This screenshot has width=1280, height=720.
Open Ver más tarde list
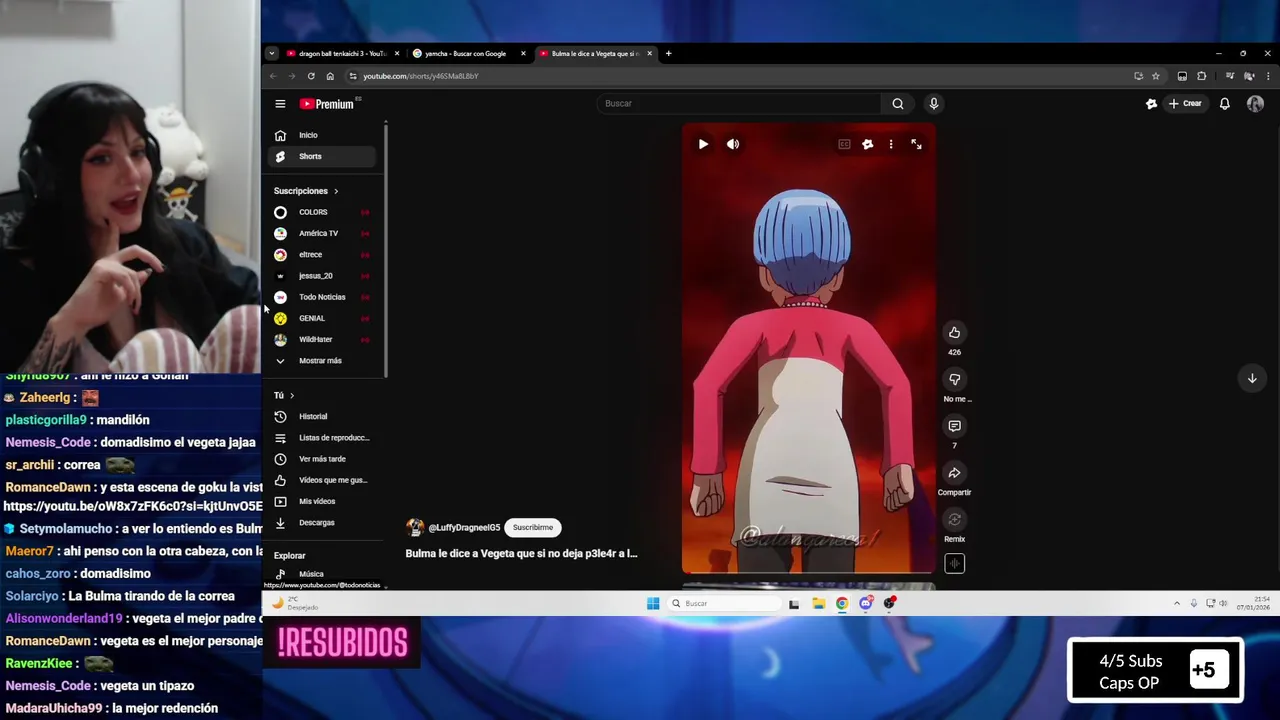[322, 459]
